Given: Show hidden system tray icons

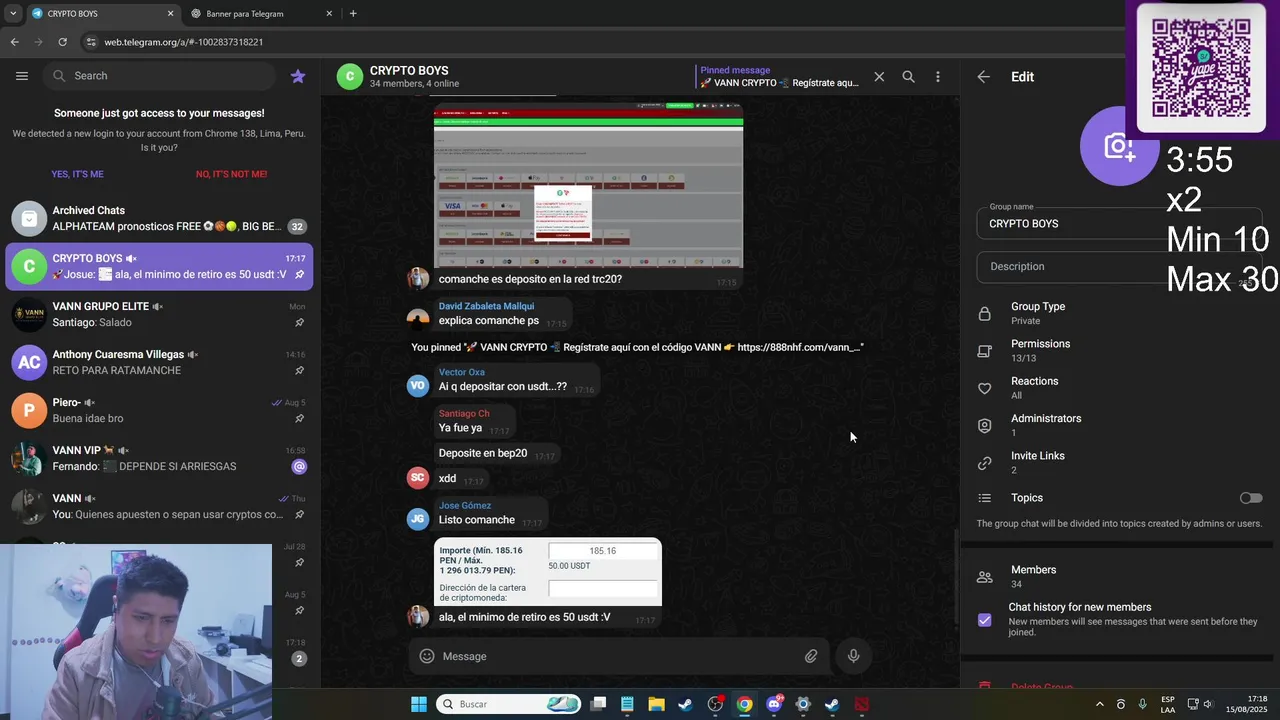Looking at the screenshot, I should pyautogui.click(x=1100, y=704).
